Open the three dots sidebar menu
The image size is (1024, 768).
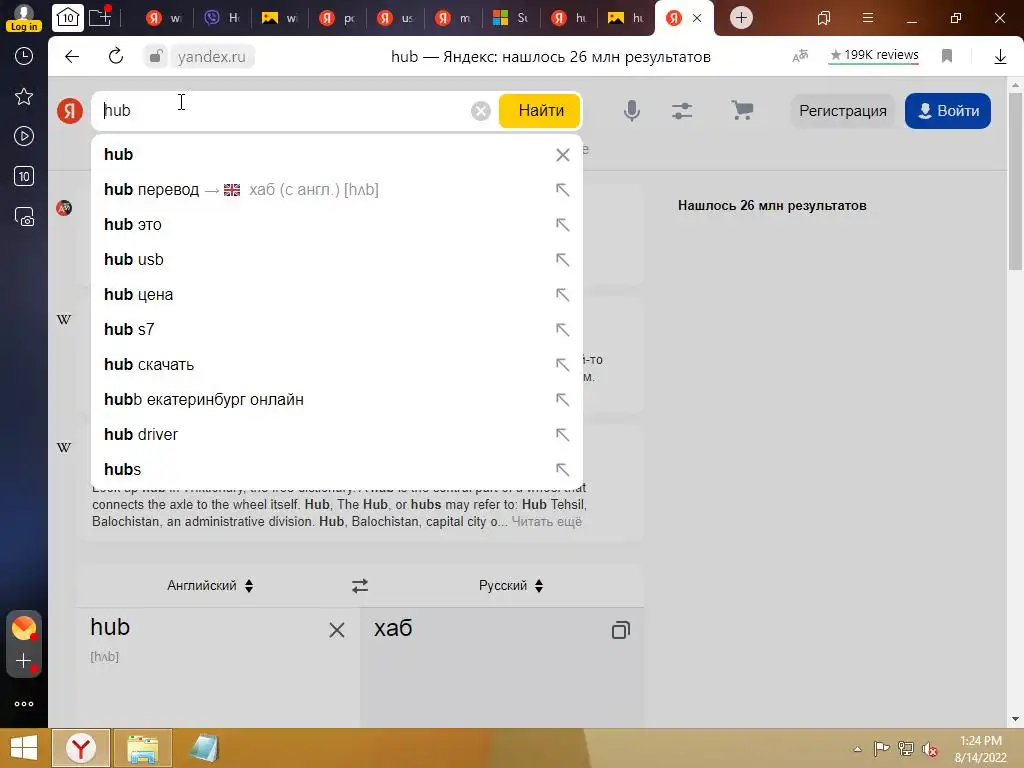pos(24,704)
